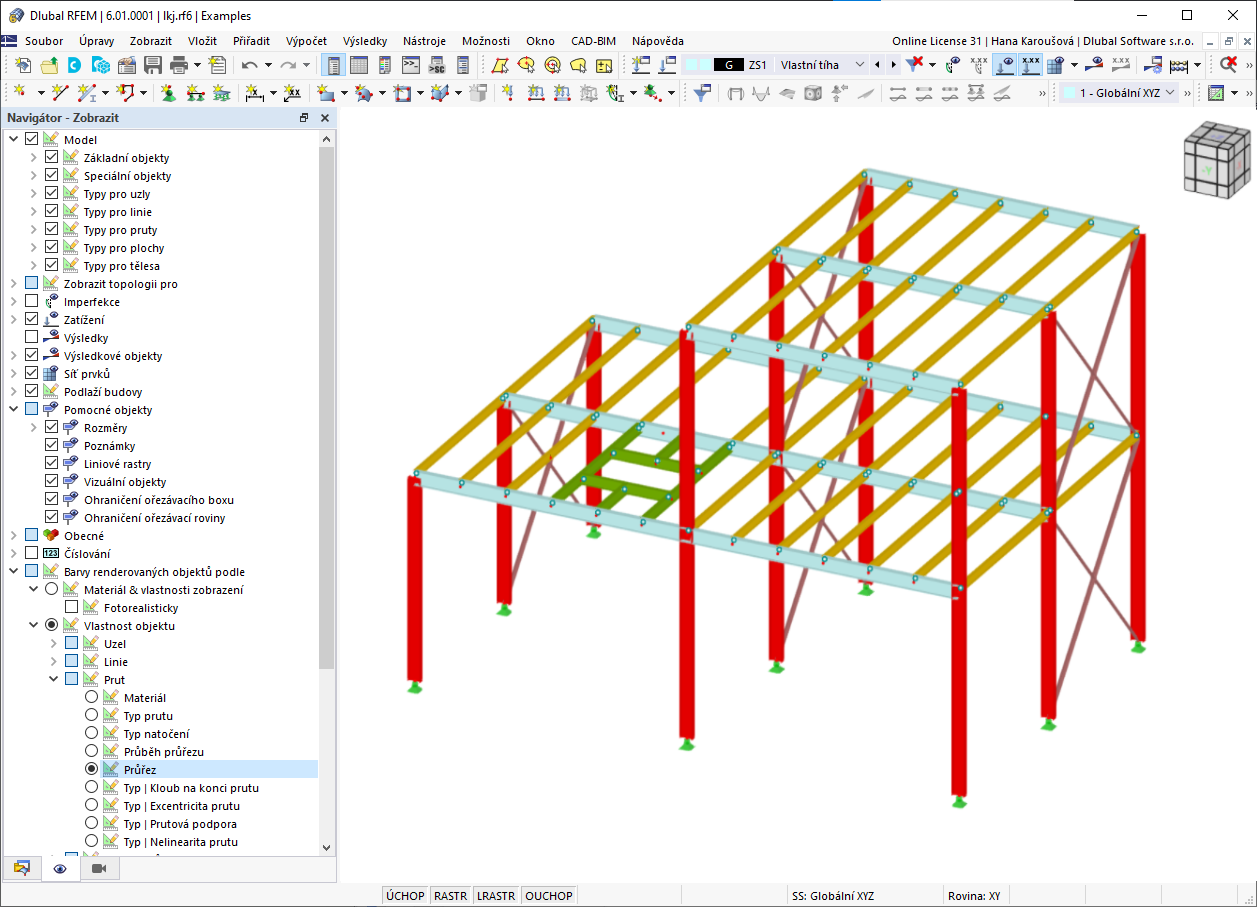Open the Soubor menu

click(x=44, y=41)
